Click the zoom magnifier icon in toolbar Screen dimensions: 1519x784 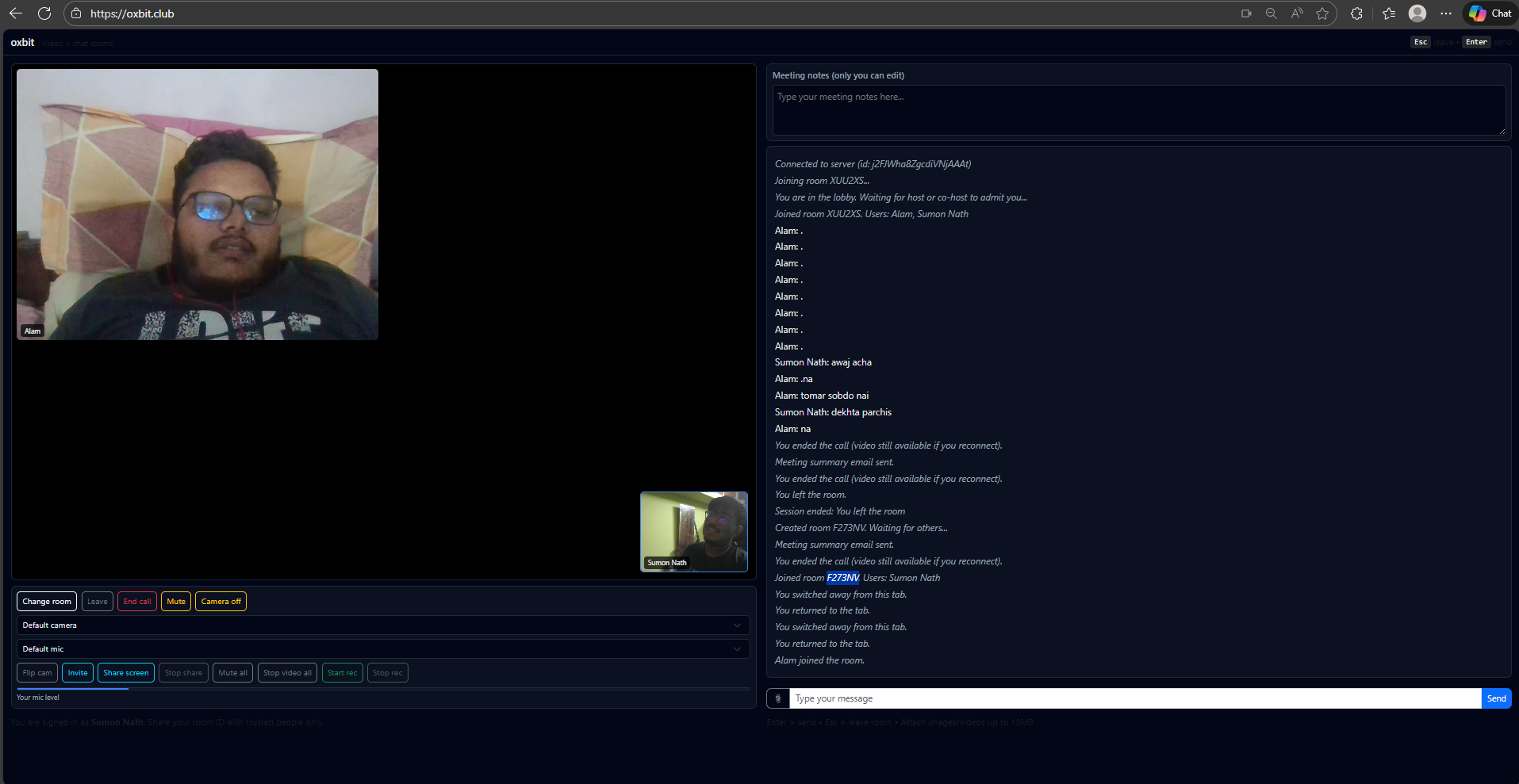click(1271, 13)
